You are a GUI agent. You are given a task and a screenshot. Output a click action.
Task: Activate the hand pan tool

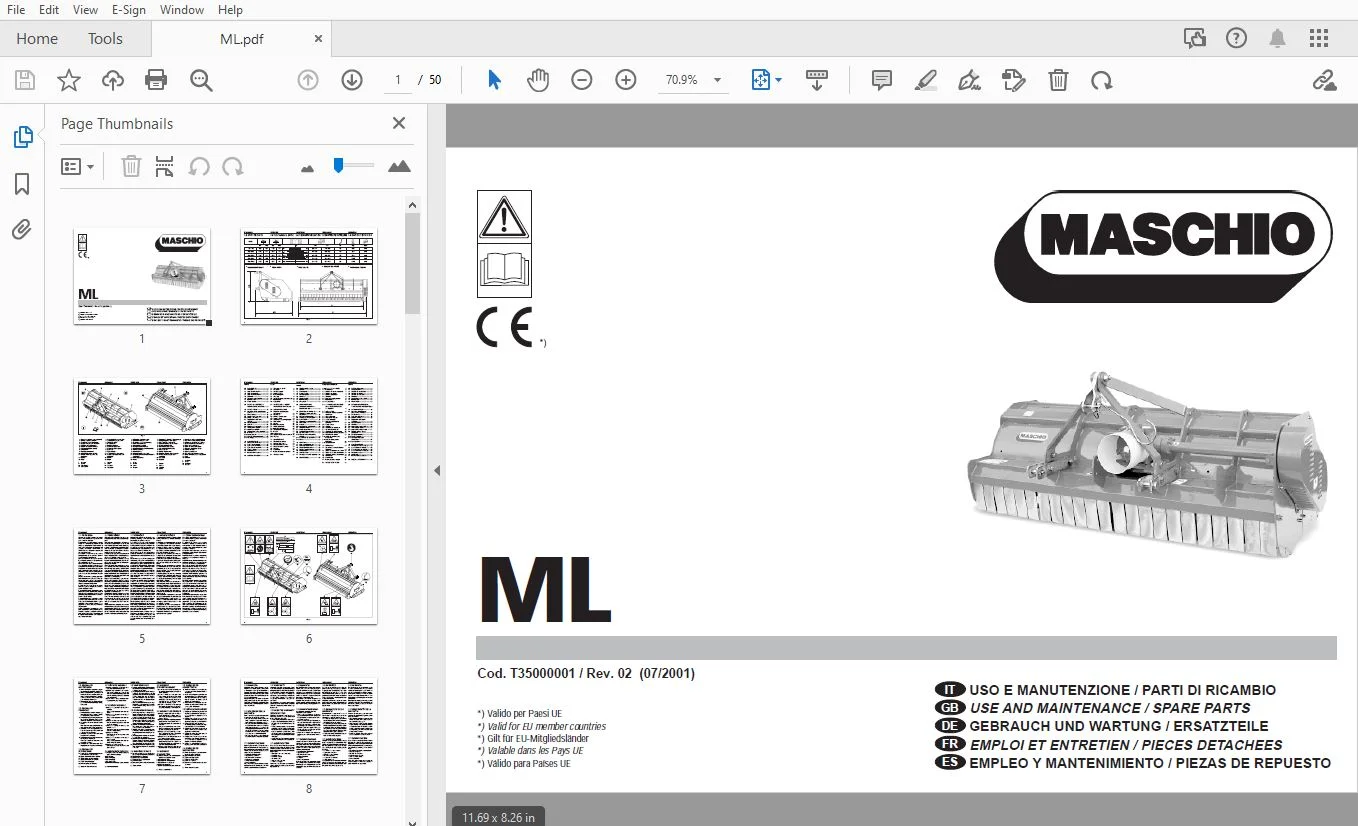pyautogui.click(x=538, y=80)
